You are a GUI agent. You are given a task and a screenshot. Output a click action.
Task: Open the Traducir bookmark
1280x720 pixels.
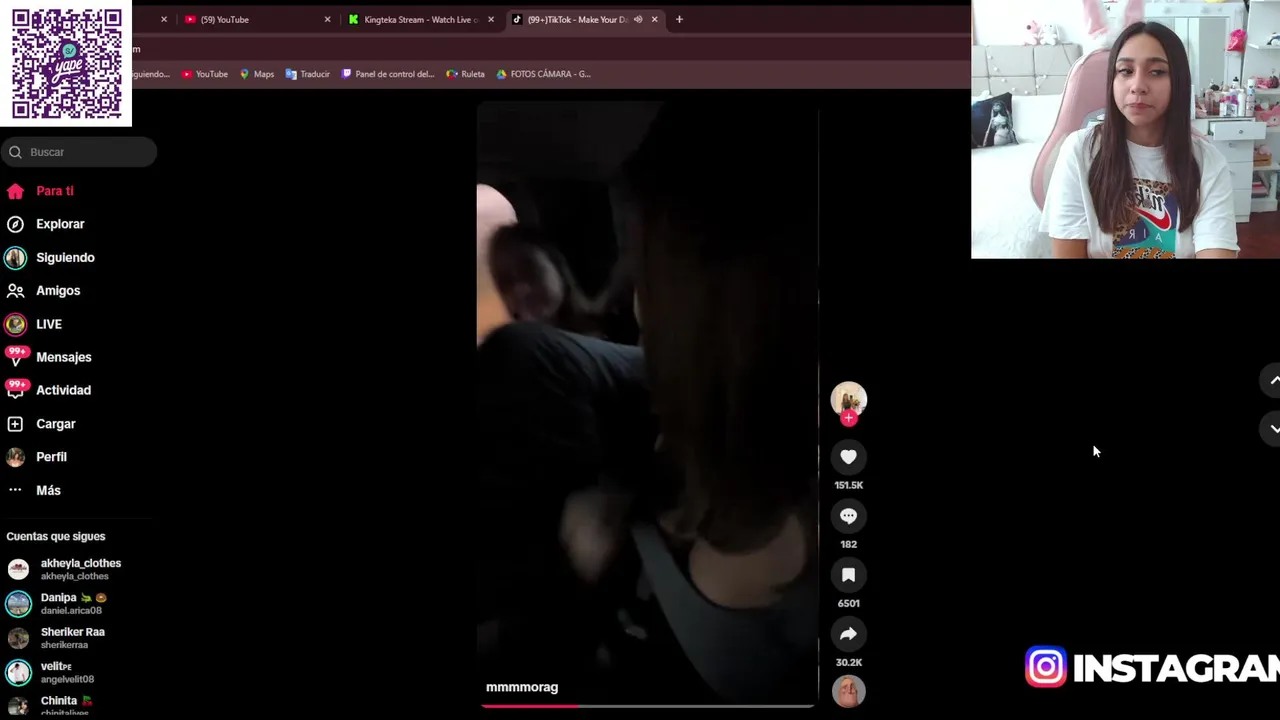307,74
